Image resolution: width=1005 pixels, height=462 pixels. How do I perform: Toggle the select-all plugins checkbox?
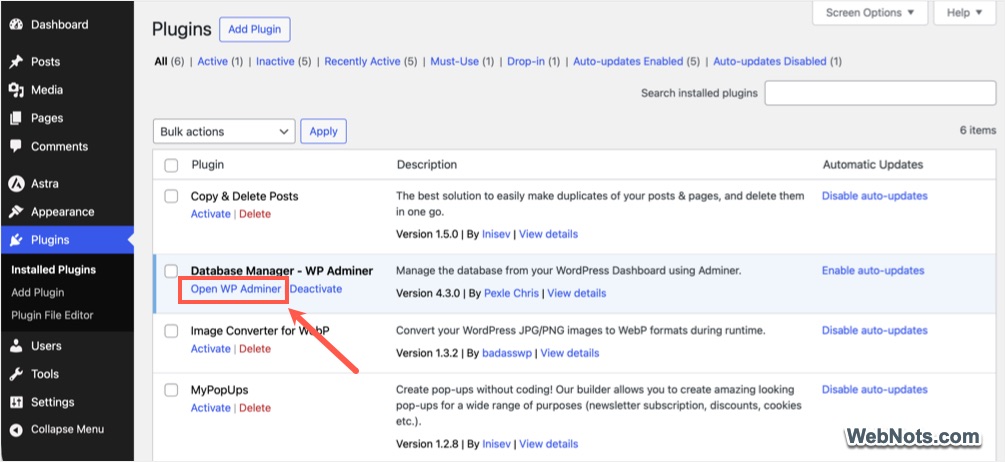click(171, 165)
